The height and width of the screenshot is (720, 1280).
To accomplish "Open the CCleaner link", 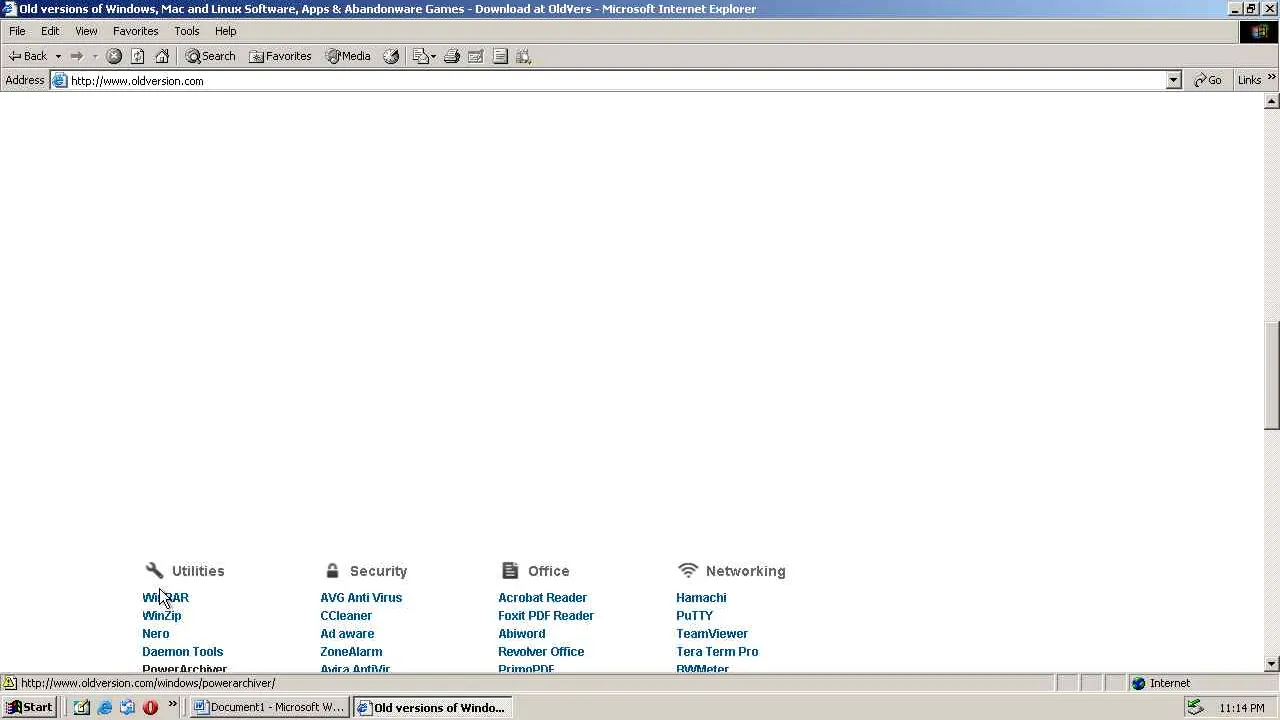I will (x=346, y=616).
